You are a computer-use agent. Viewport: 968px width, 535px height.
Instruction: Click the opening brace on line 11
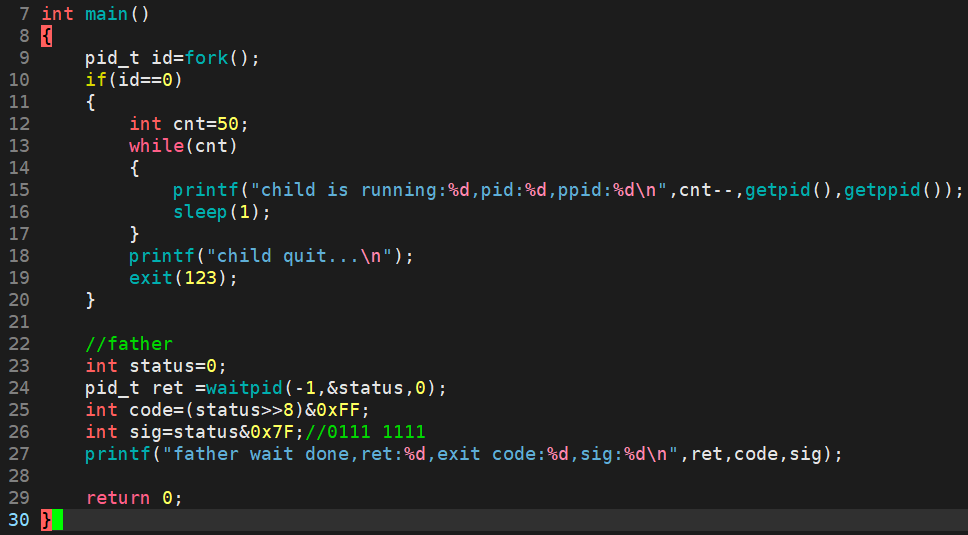click(x=91, y=102)
